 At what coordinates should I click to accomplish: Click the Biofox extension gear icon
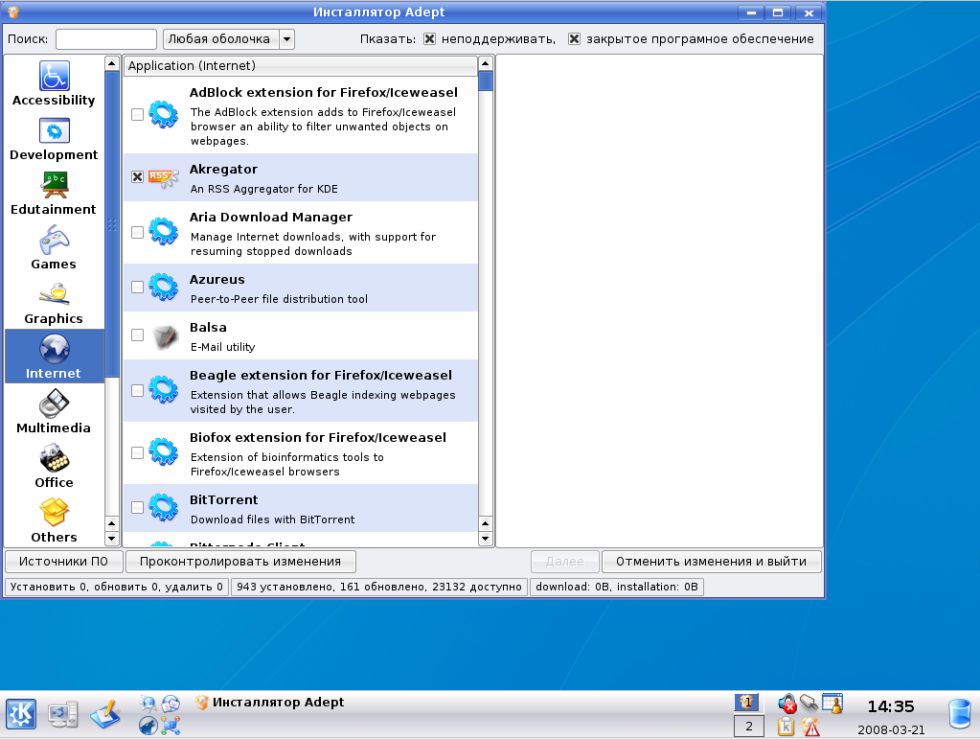pyautogui.click(x=164, y=452)
